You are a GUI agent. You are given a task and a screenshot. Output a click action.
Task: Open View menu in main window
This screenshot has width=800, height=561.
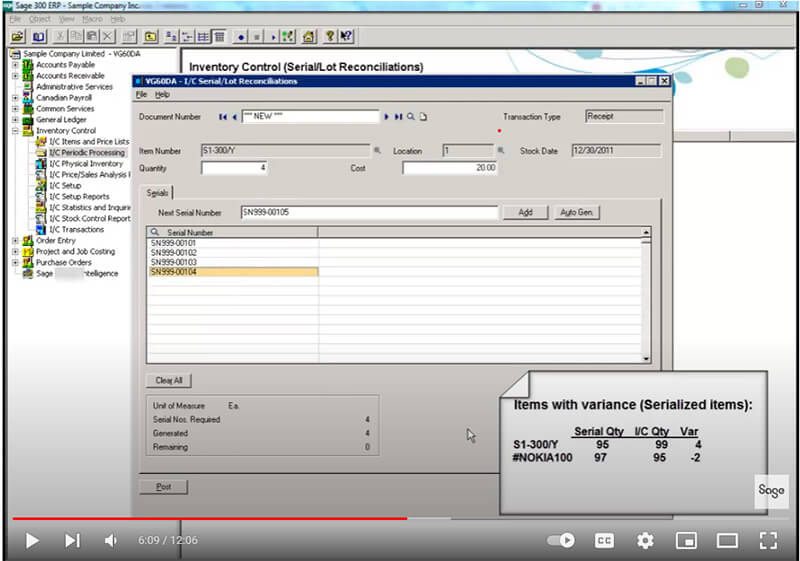[66, 19]
